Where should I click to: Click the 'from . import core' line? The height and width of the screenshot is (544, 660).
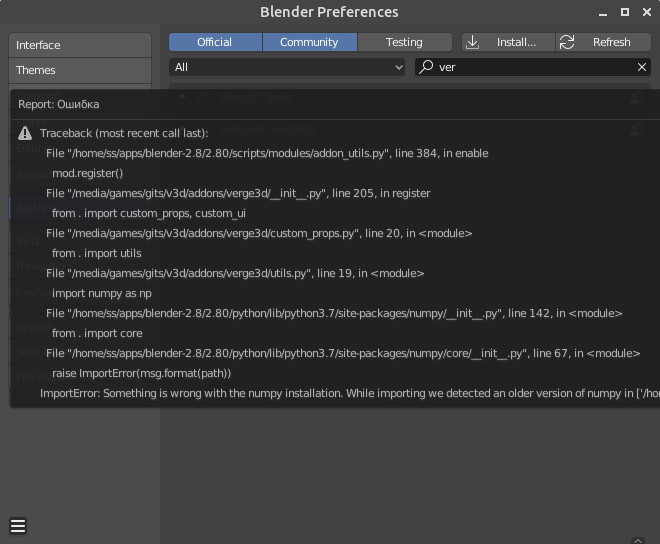(x=97, y=333)
